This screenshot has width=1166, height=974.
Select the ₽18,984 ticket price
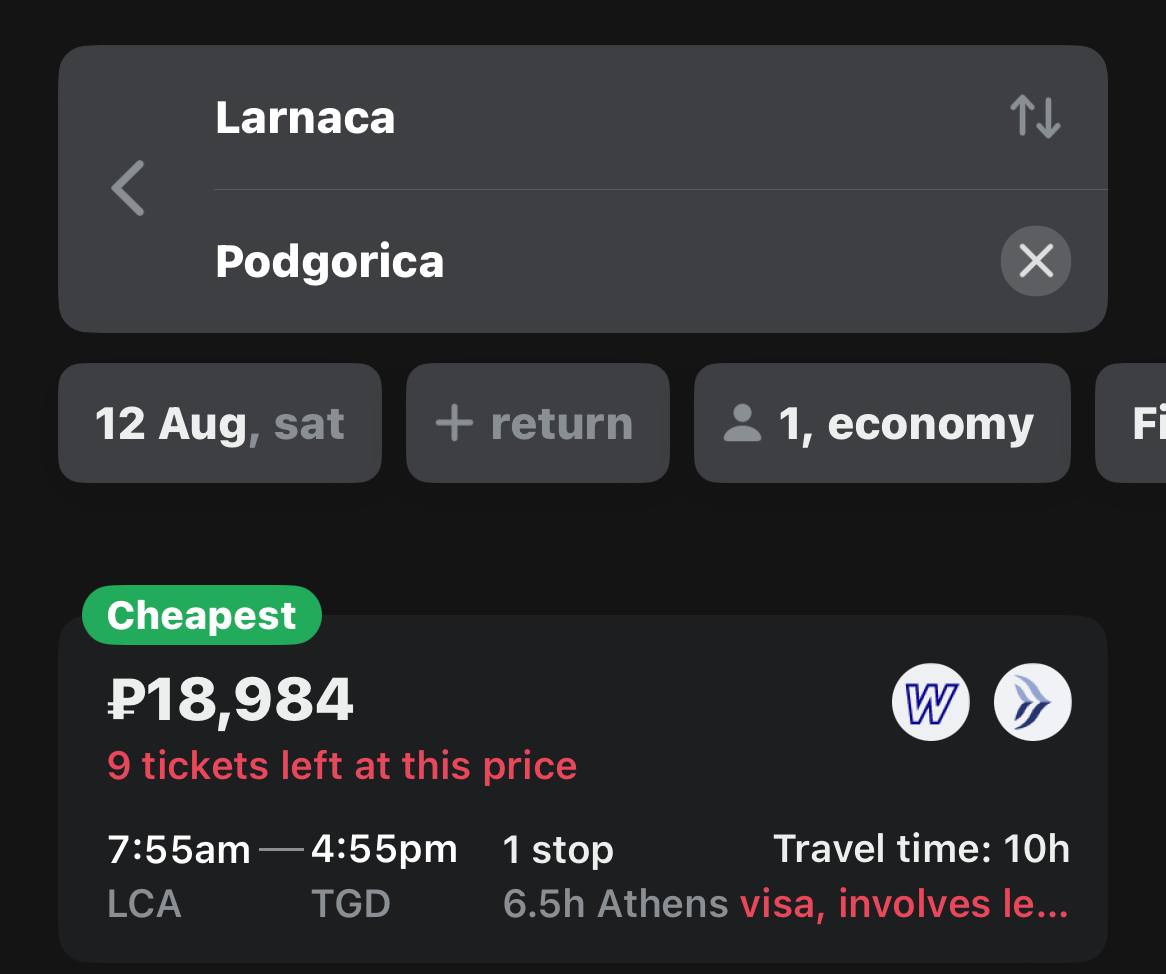click(230, 700)
